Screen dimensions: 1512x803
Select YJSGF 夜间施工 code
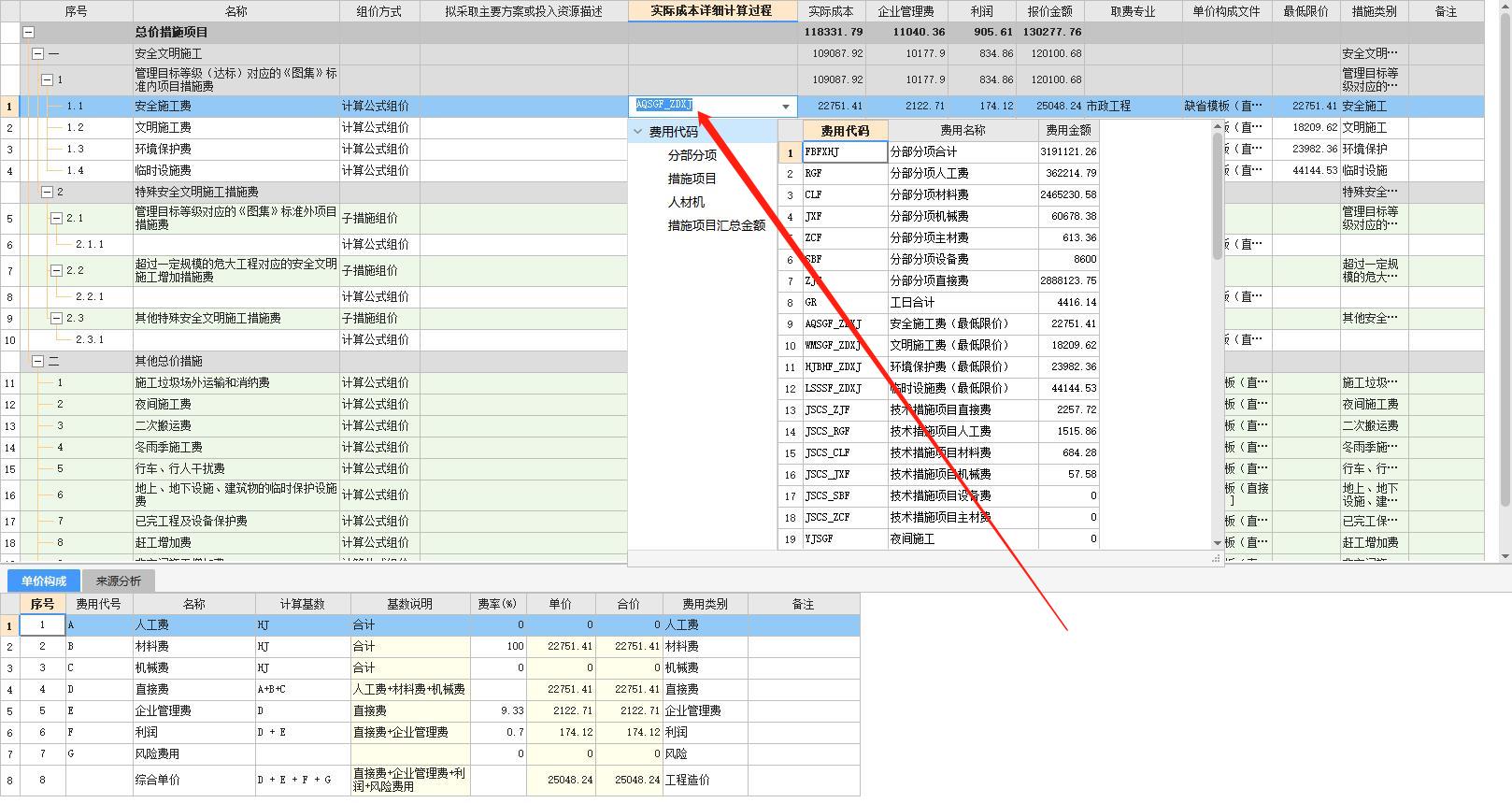(x=845, y=538)
